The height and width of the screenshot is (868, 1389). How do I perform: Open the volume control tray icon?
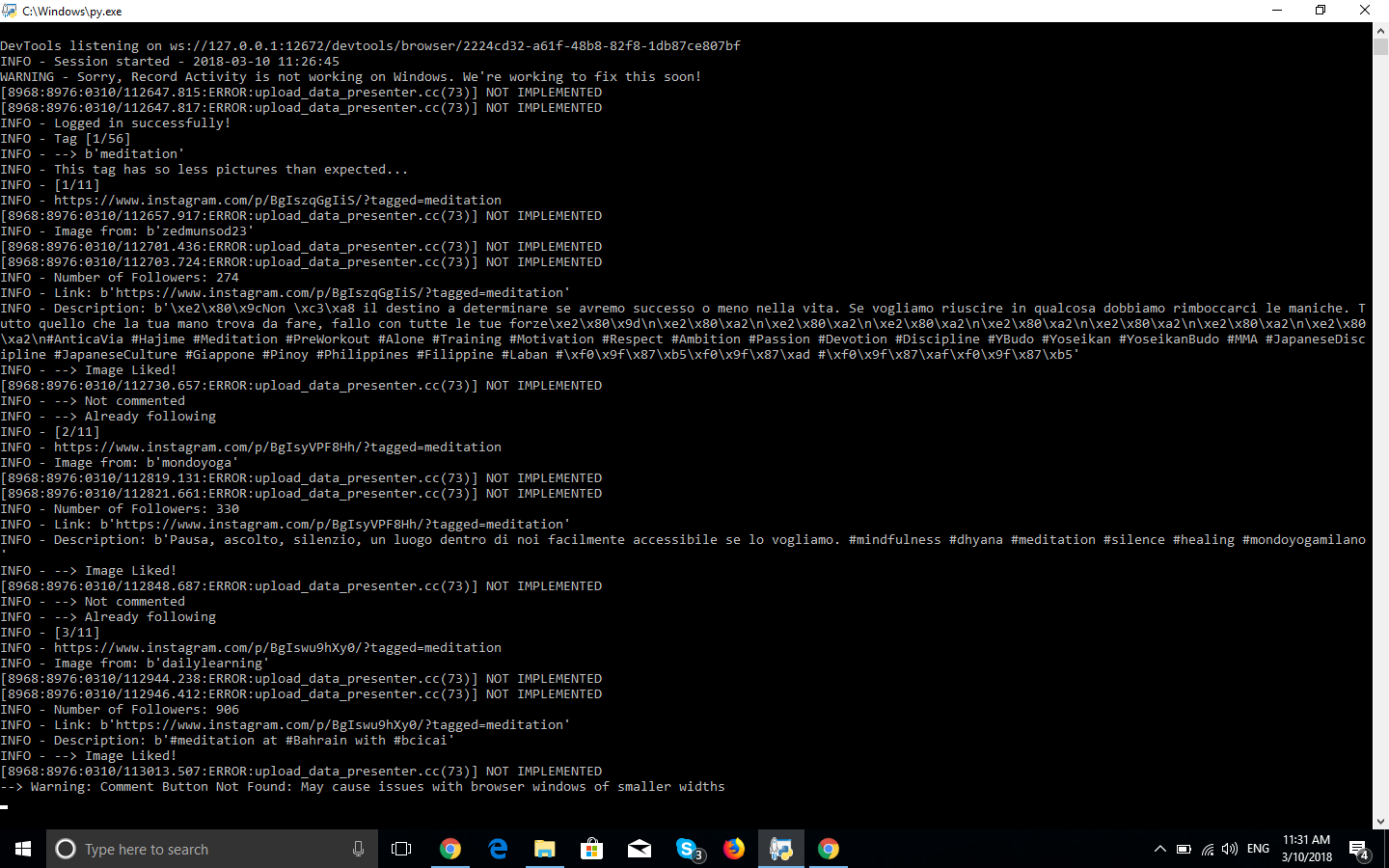[1230, 849]
